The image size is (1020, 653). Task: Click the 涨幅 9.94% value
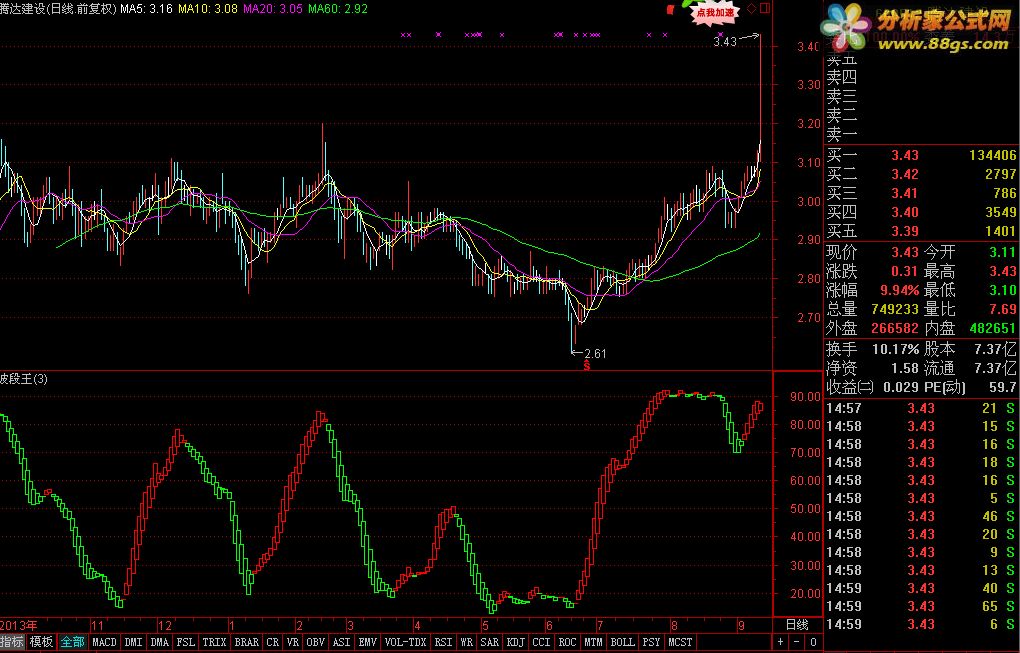point(901,290)
